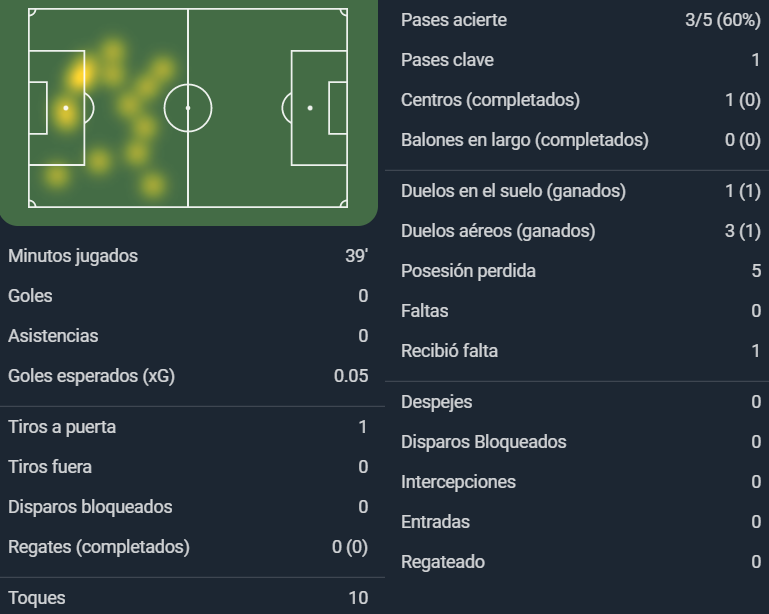Select the Posesión perdida stat
Screen dimensions: 769x614
click(x=581, y=271)
